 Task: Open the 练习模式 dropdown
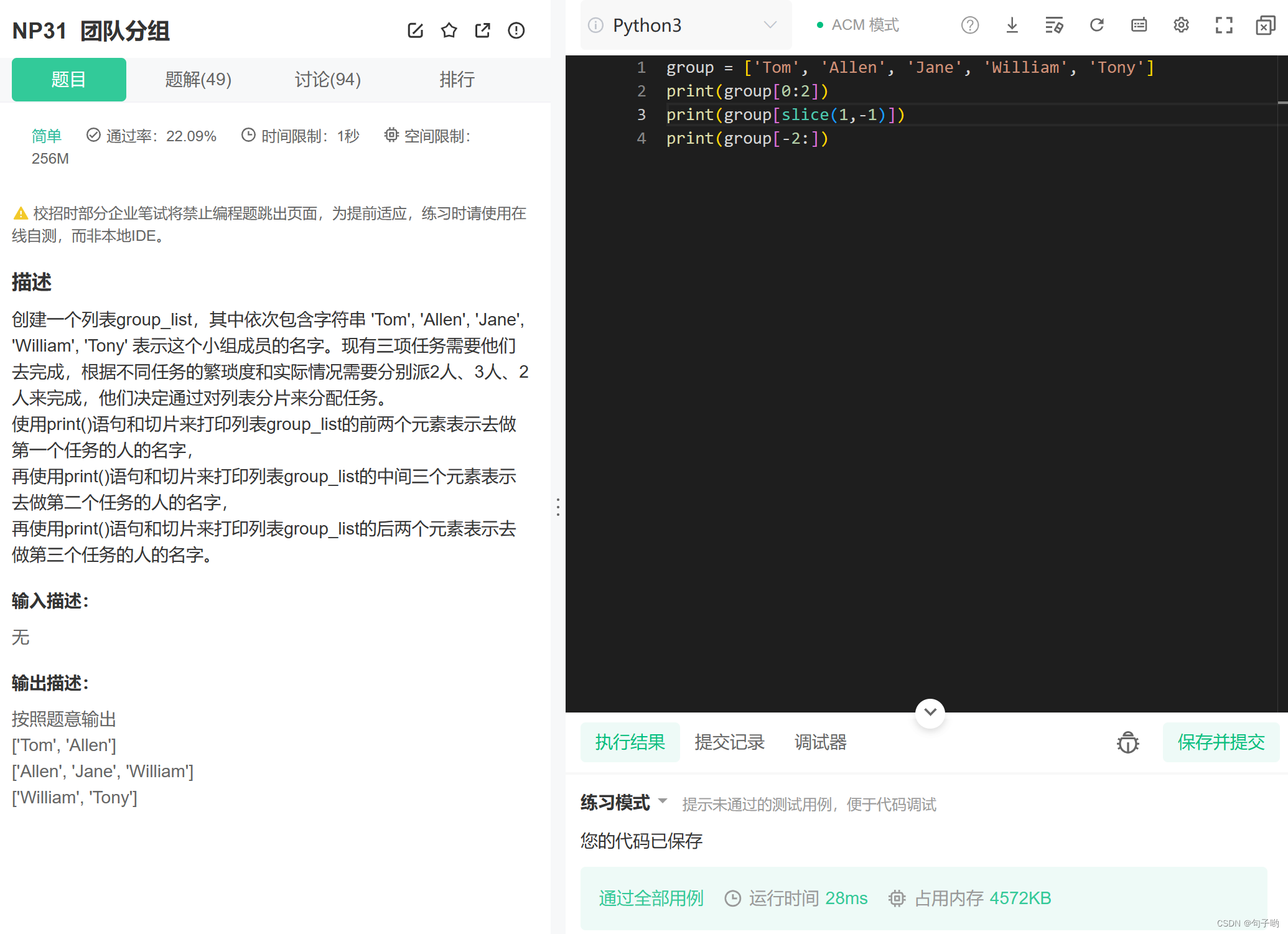622,802
